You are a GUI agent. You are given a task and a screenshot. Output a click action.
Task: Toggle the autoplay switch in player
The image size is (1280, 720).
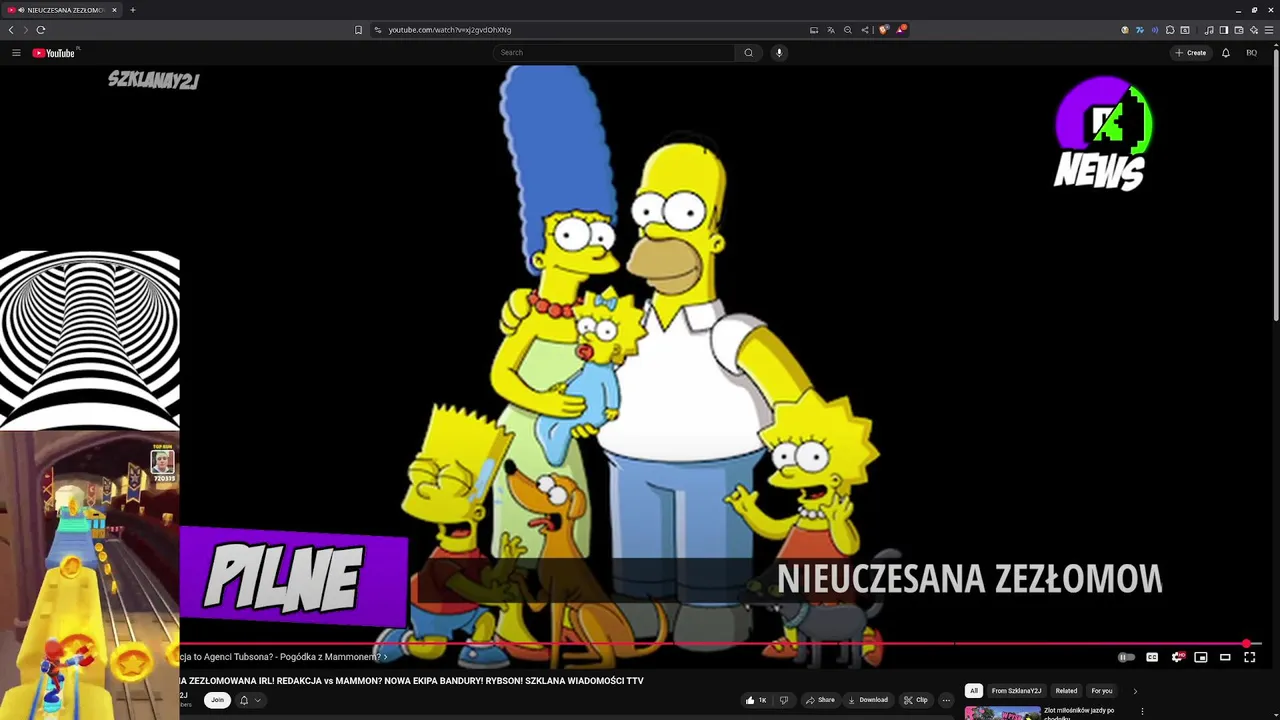tap(1126, 657)
